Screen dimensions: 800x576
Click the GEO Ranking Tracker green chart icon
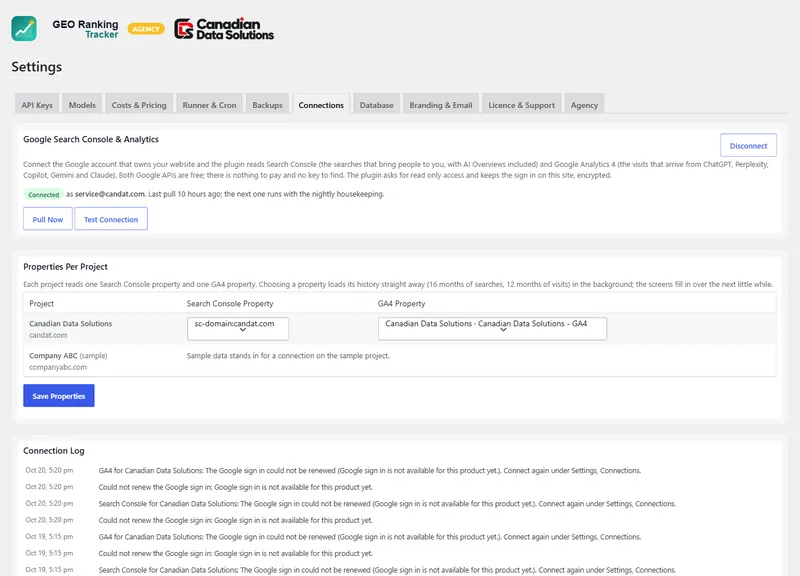(24, 29)
